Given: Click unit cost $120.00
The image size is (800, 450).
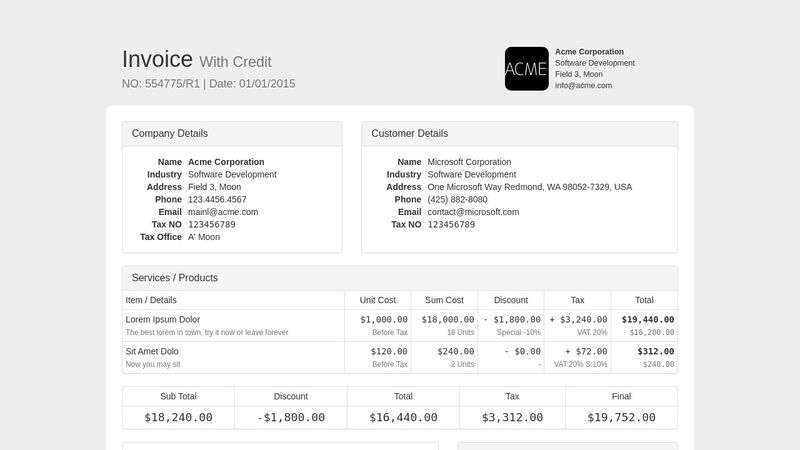Looking at the screenshot, I should (x=389, y=352).
